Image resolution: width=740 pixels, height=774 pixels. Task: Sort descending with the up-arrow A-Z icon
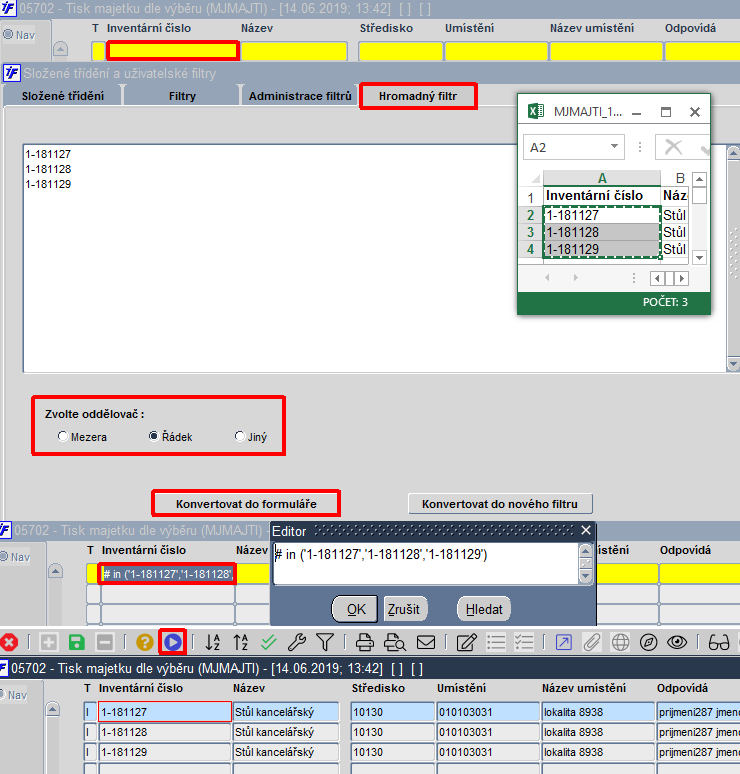[x=241, y=642]
